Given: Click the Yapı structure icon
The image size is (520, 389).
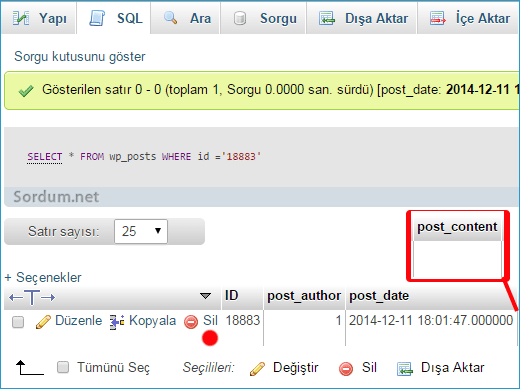Looking at the screenshot, I should coord(21,18).
